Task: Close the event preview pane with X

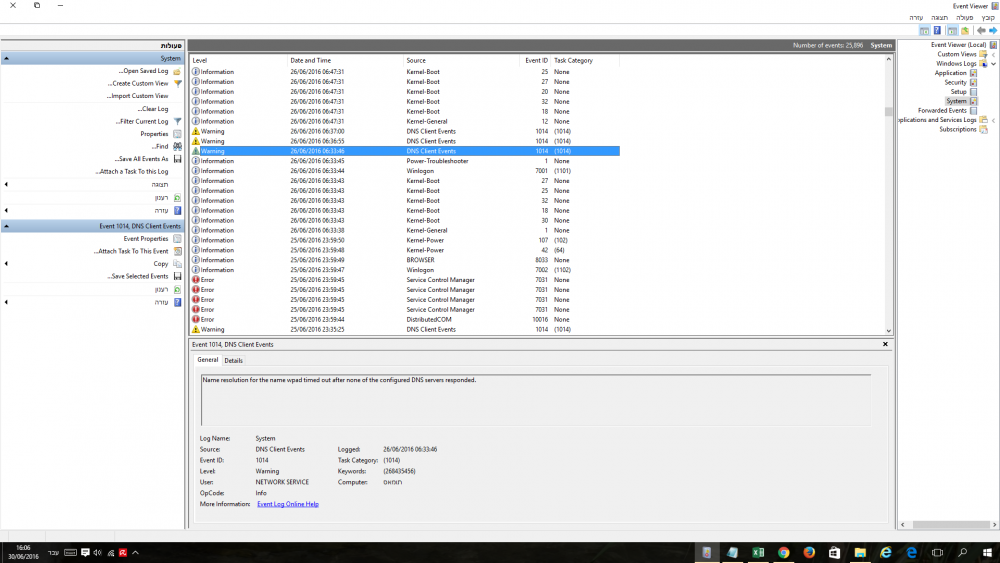Action: pyautogui.click(x=885, y=344)
